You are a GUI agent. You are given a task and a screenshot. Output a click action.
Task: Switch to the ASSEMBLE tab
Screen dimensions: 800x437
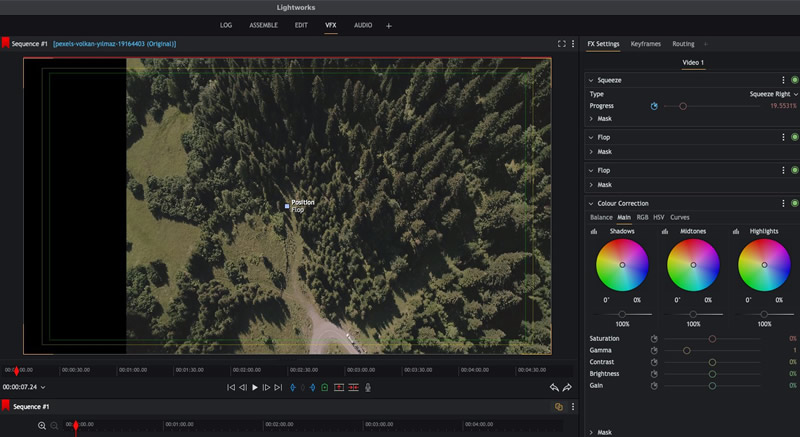(263, 25)
